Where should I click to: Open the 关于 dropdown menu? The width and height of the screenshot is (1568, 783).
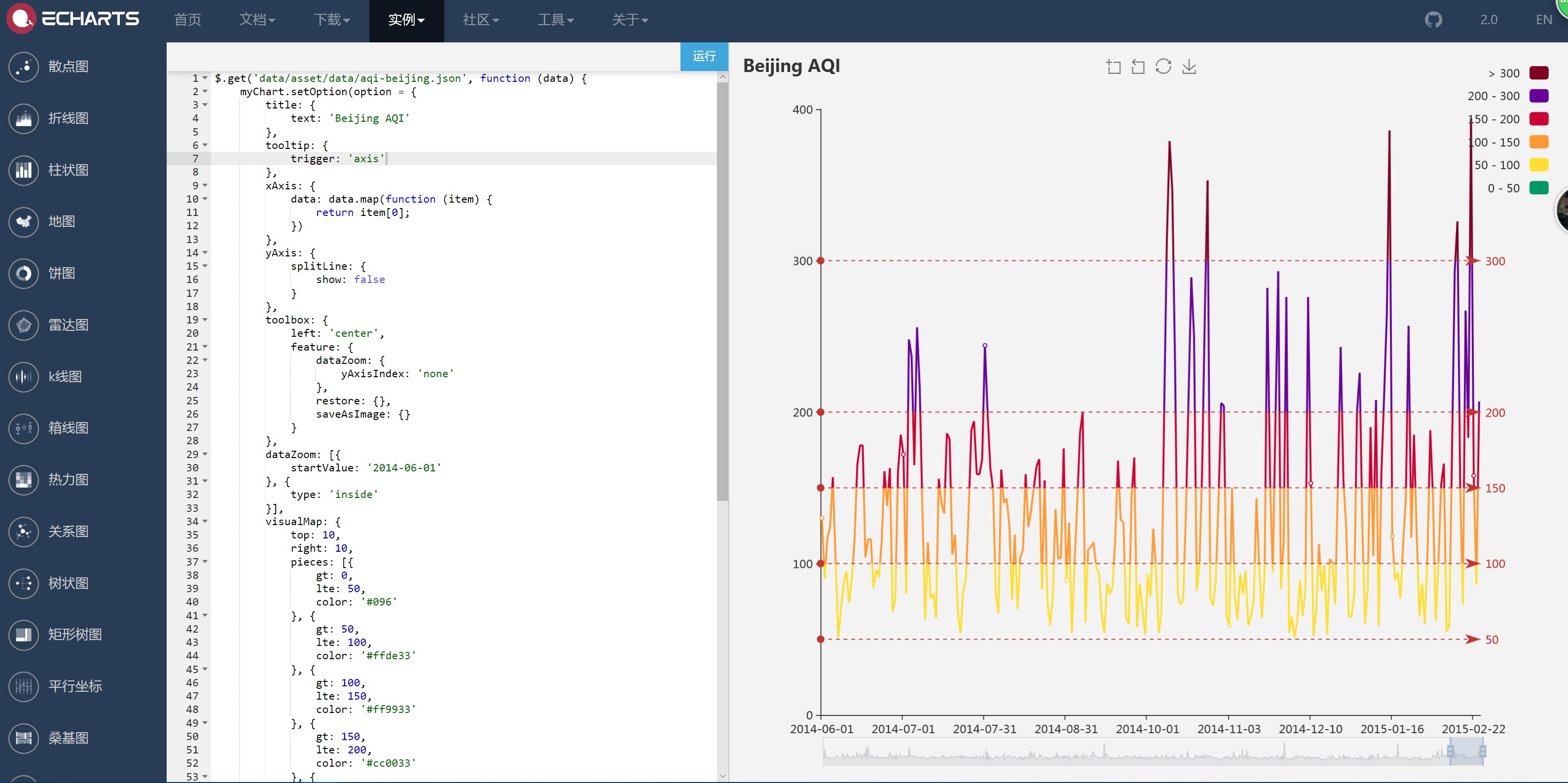click(630, 20)
